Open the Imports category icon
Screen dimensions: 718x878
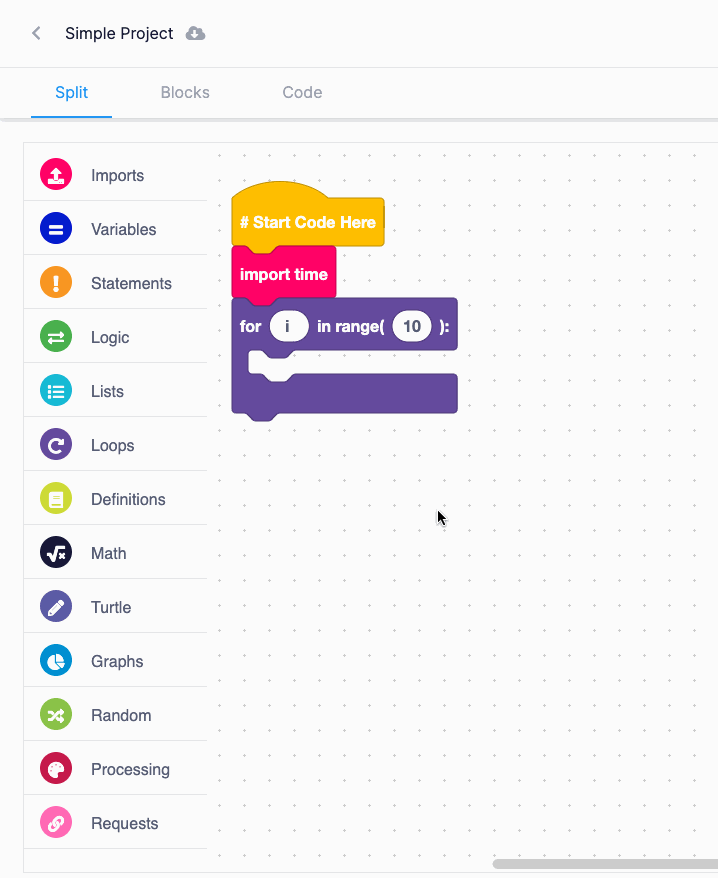(56, 175)
